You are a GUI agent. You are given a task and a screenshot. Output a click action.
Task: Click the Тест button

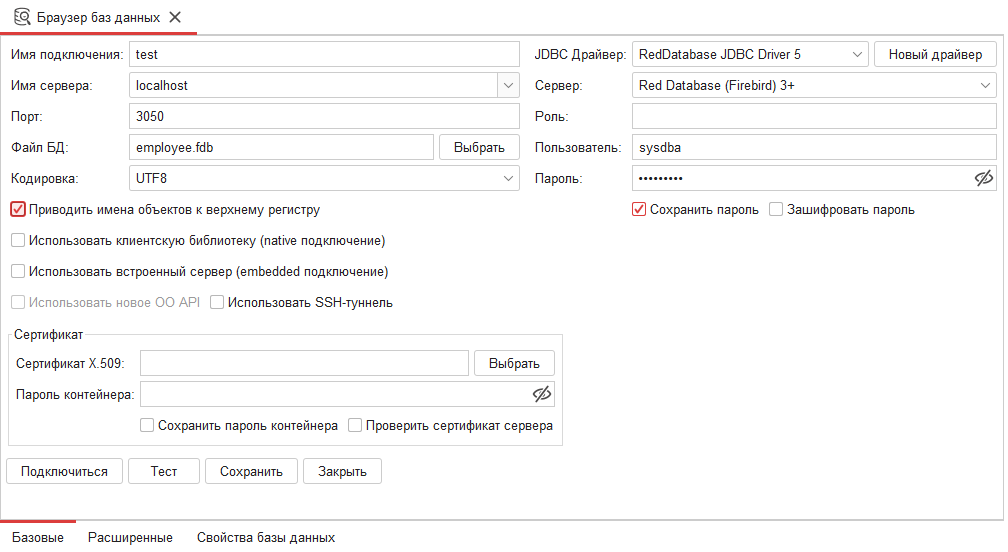164,471
